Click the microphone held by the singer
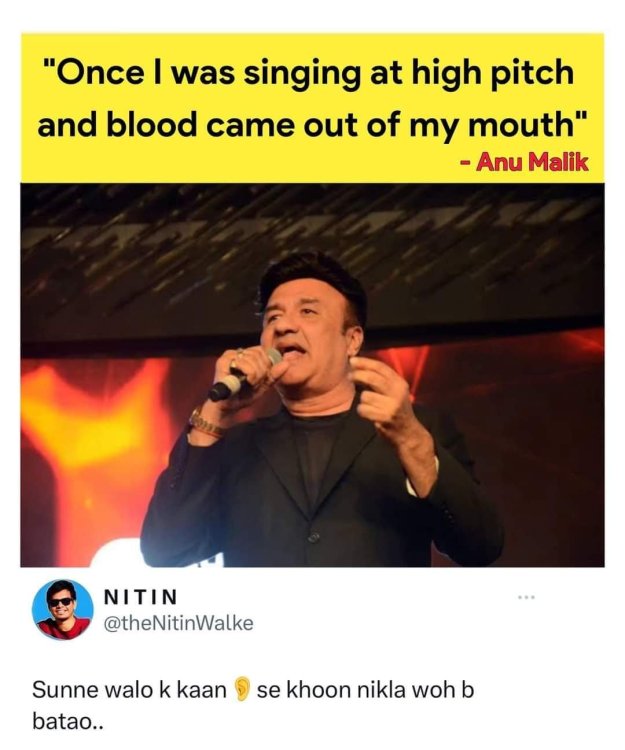The image size is (625, 750). [x=245, y=375]
